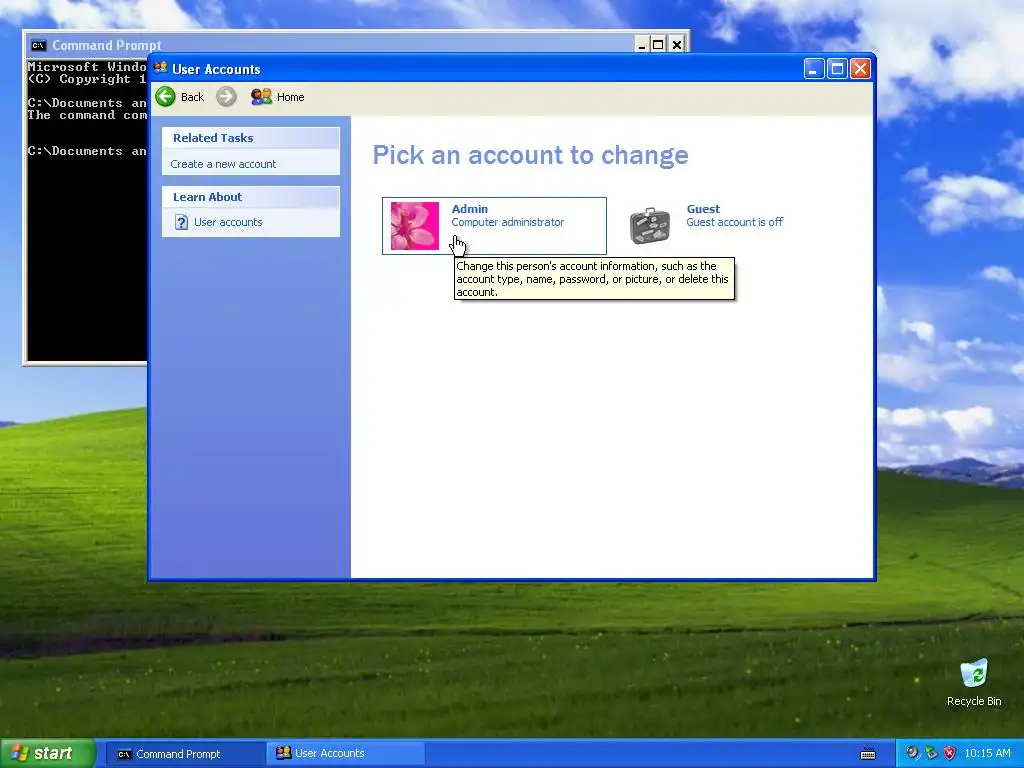
Task: Click the Home users icon in toolbar
Action: pos(261,97)
